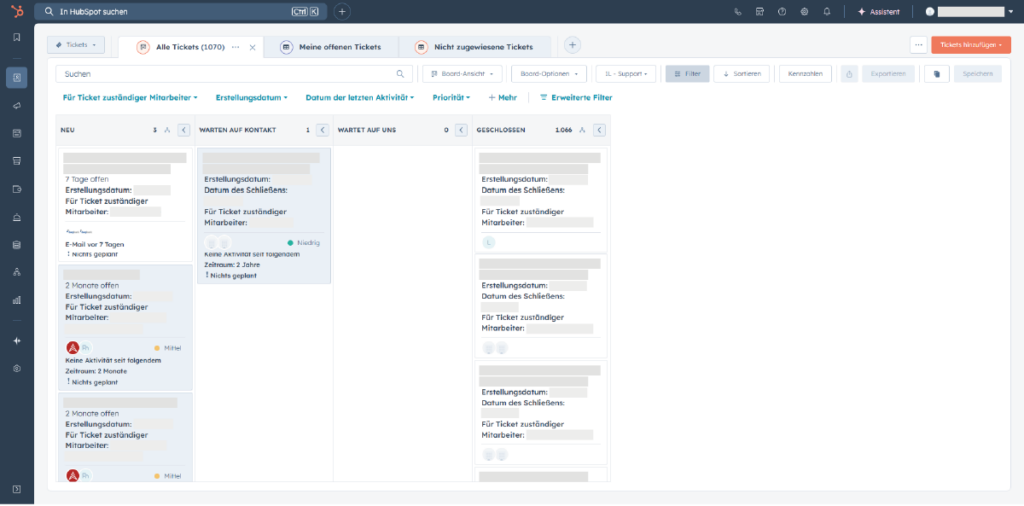Click the phone calling icon in the top bar
This screenshot has width=1024, height=506.
(738, 12)
